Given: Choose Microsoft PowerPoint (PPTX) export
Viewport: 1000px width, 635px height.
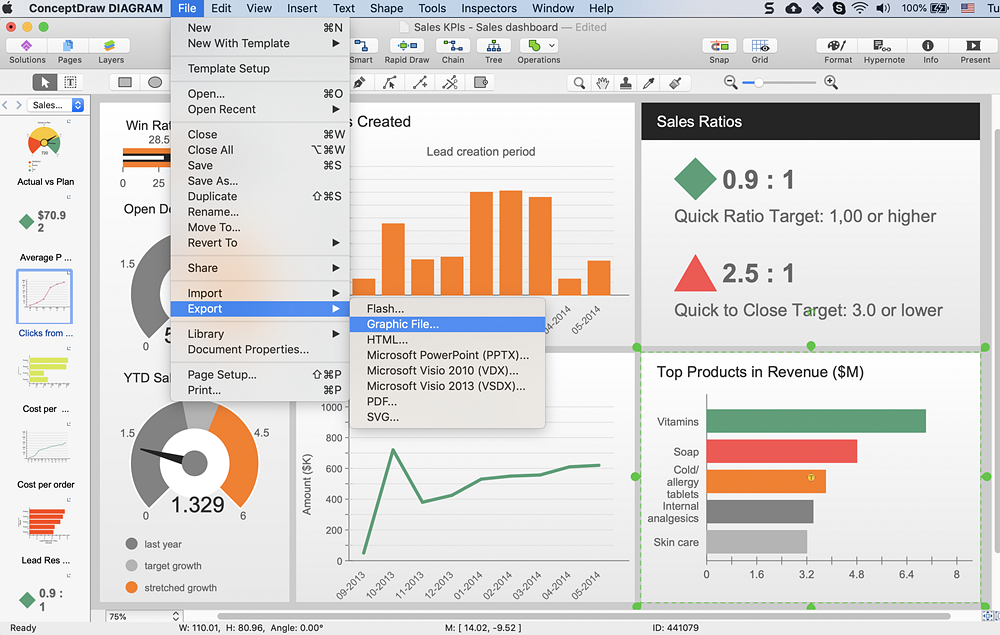Looking at the screenshot, I should point(447,355).
